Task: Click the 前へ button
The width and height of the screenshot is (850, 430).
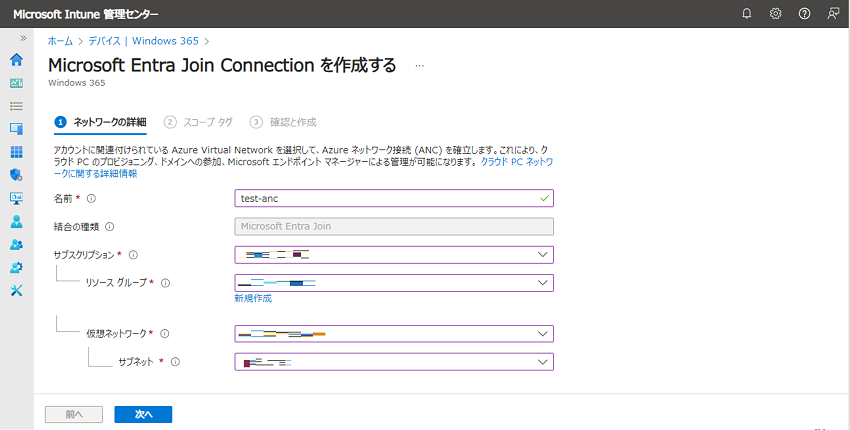Action: [x=74, y=414]
